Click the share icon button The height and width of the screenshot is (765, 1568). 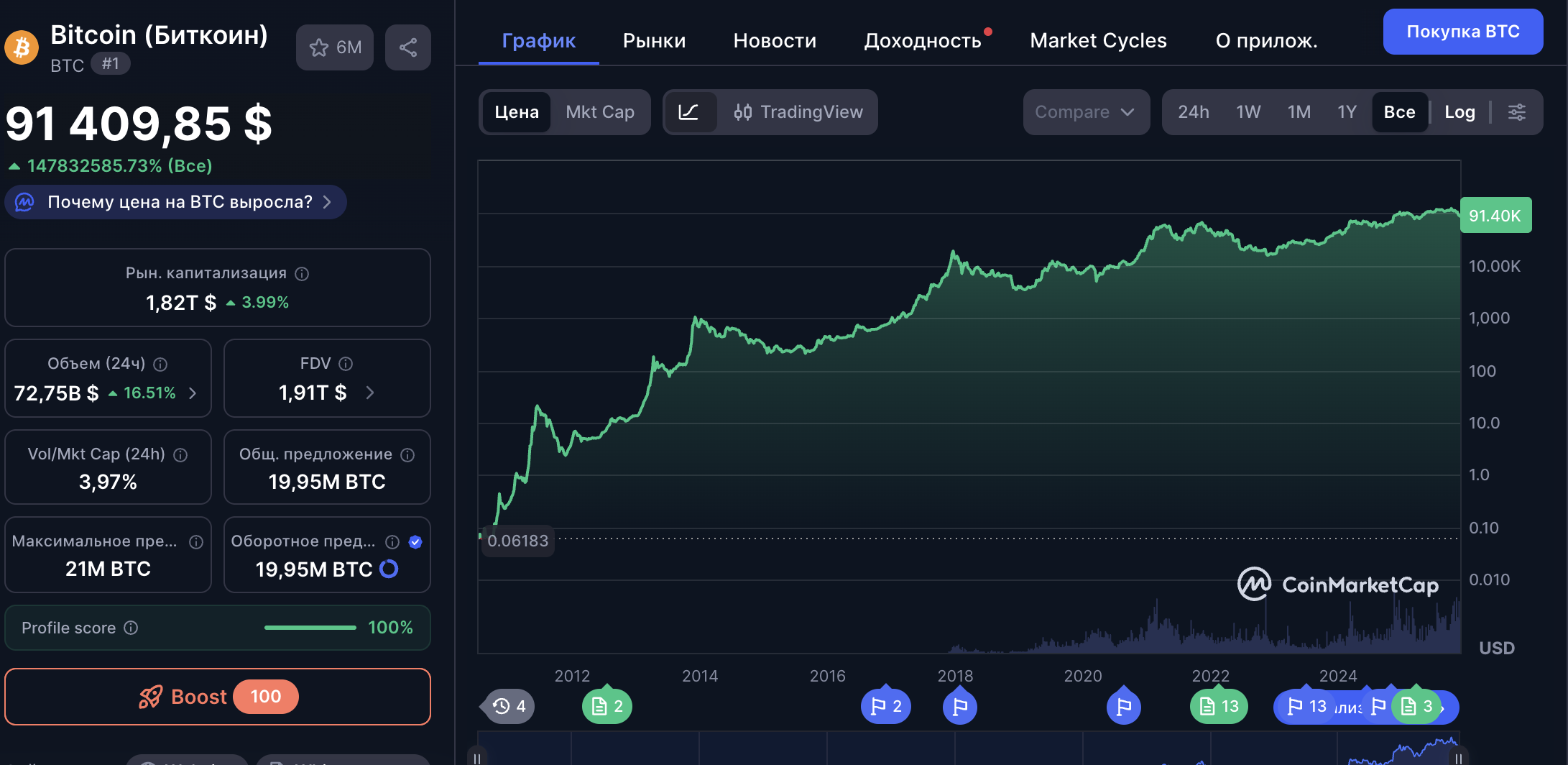pos(407,47)
